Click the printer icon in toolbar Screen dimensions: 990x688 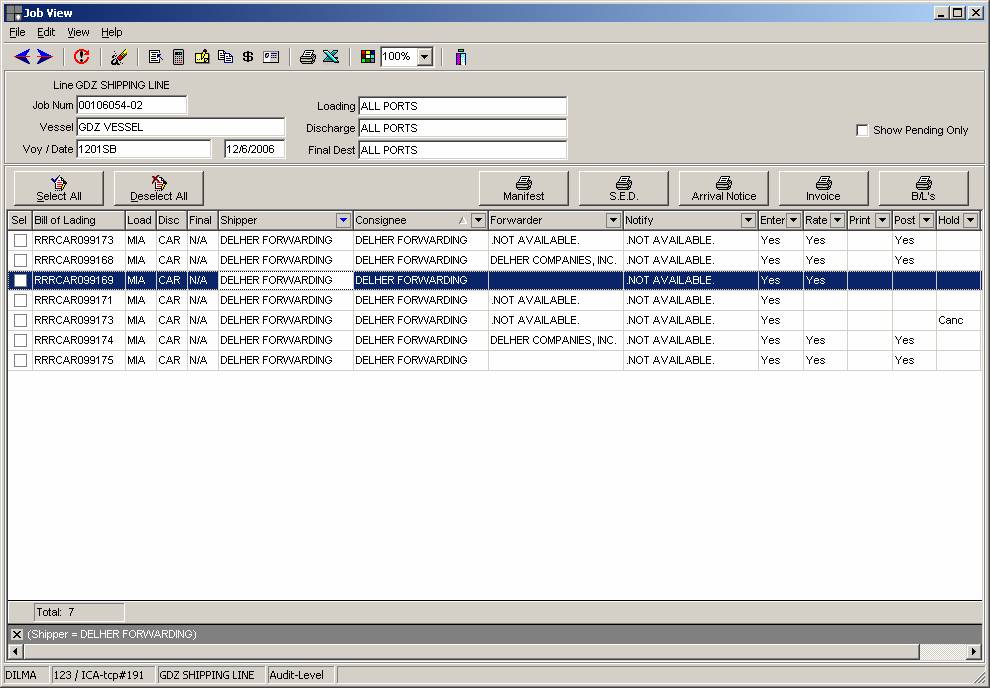coord(308,57)
